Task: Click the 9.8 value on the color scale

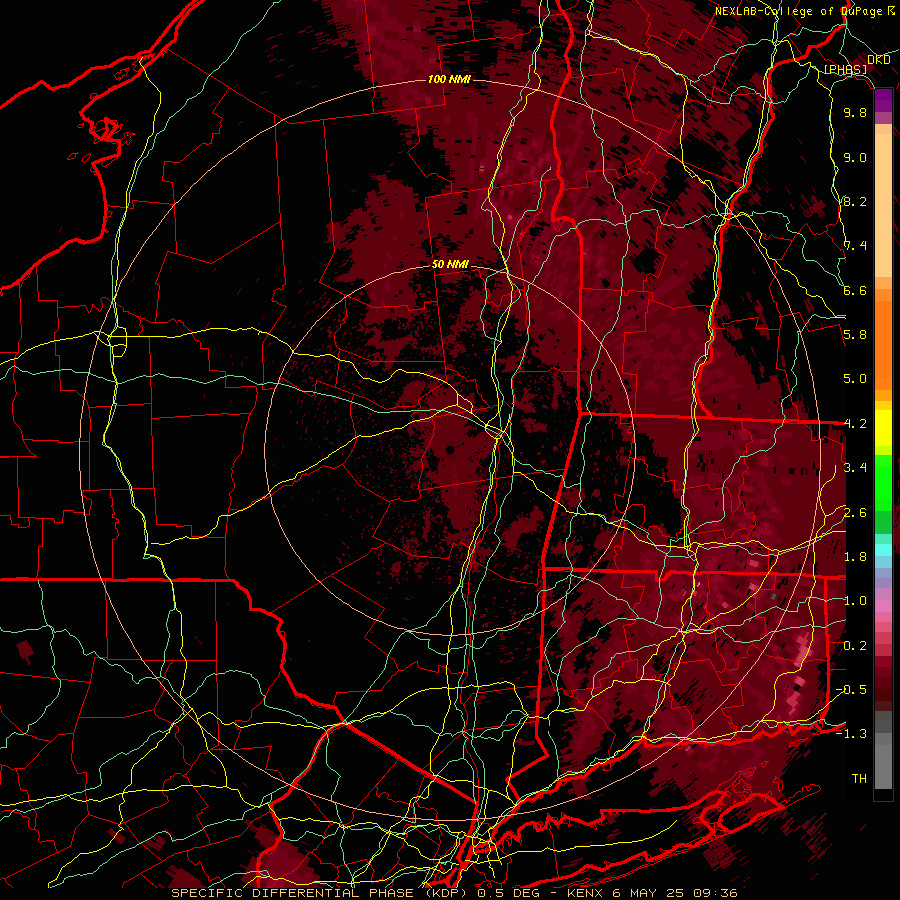Action: coord(855,113)
